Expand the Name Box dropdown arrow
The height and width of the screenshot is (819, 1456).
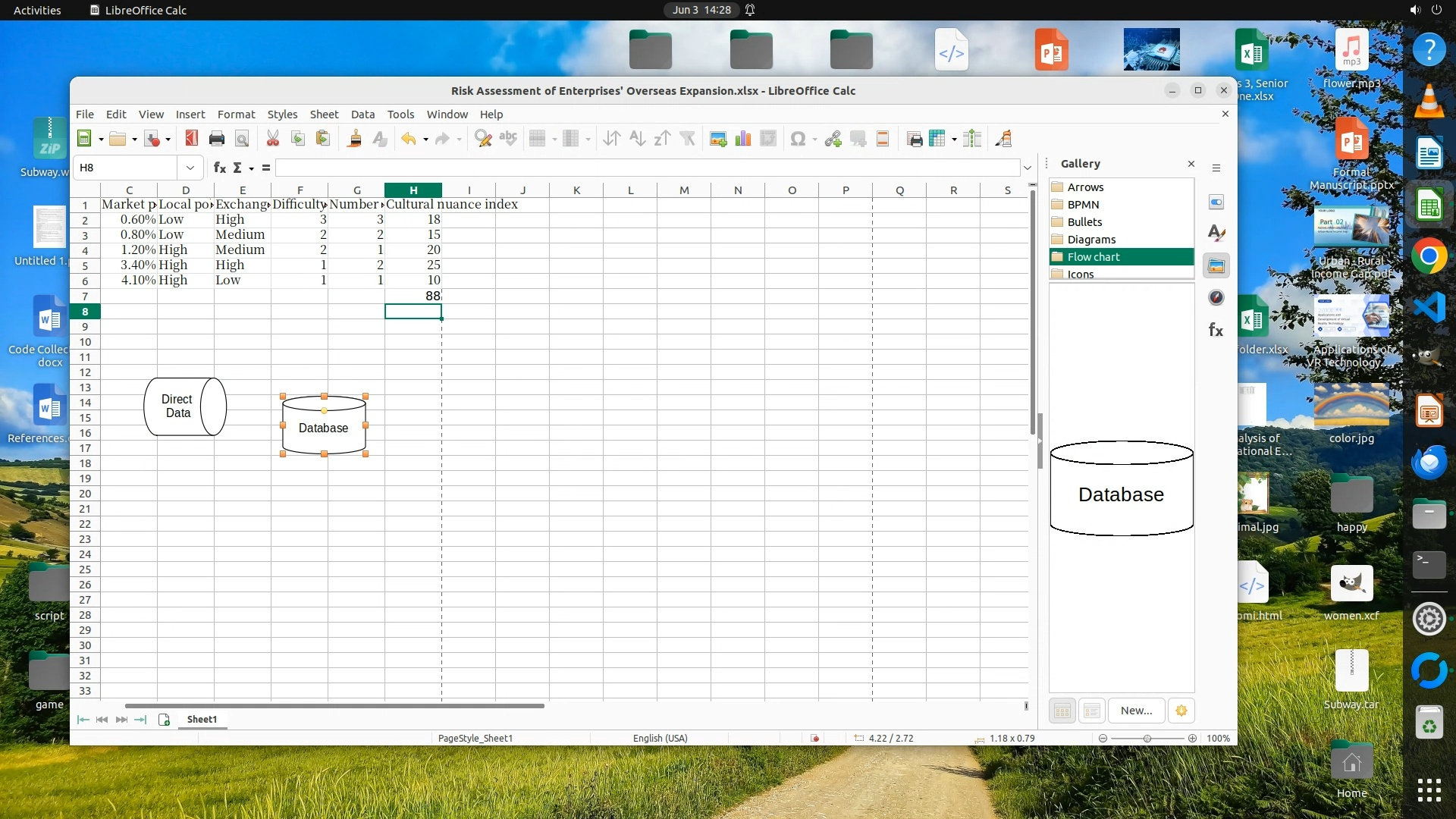[x=190, y=168]
